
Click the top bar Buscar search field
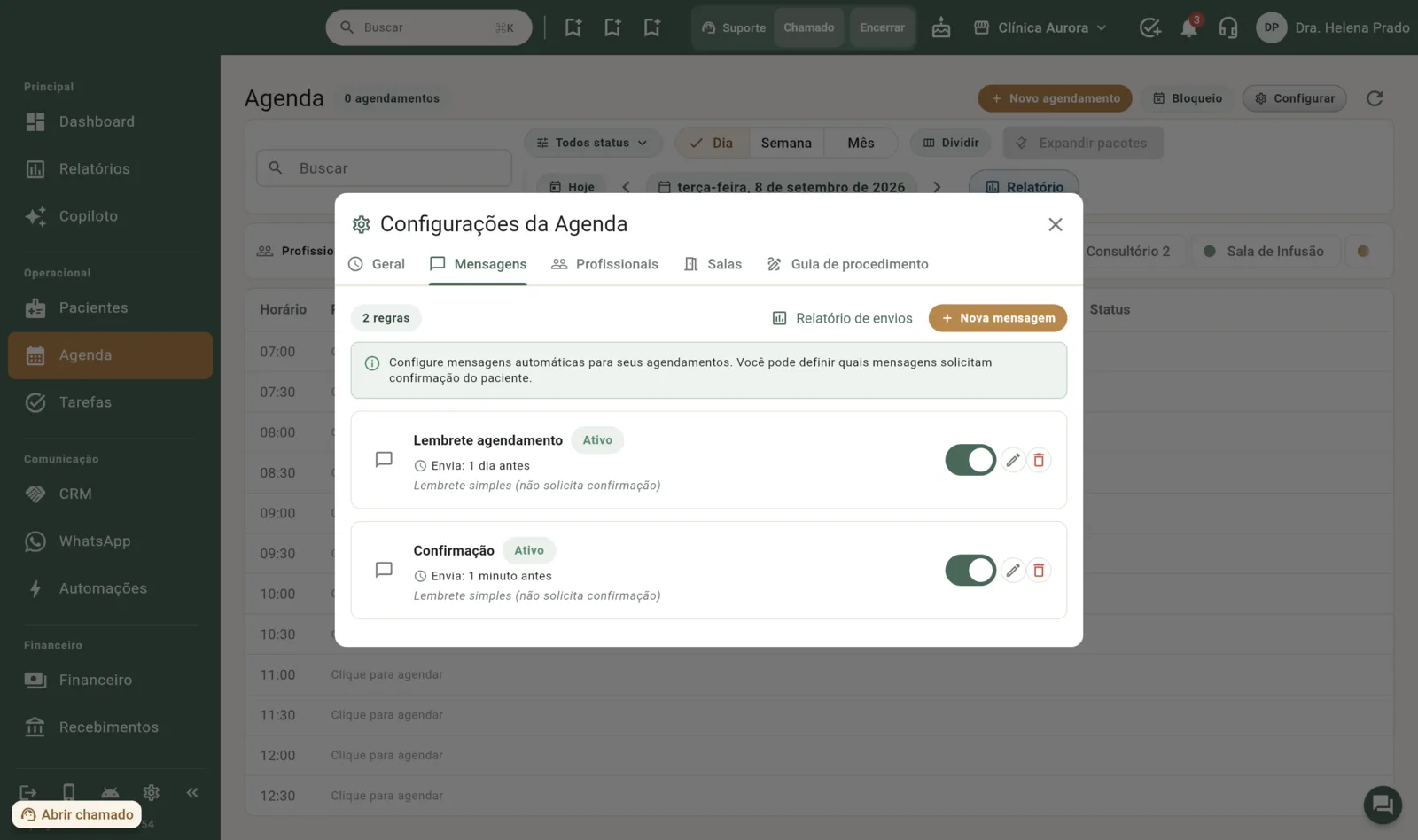tap(429, 27)
